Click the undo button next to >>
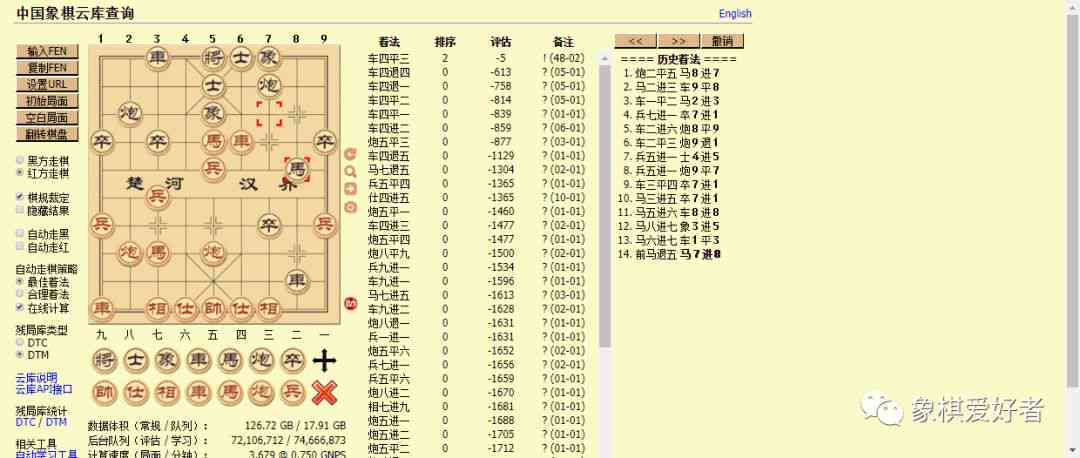 coord(723,41)
